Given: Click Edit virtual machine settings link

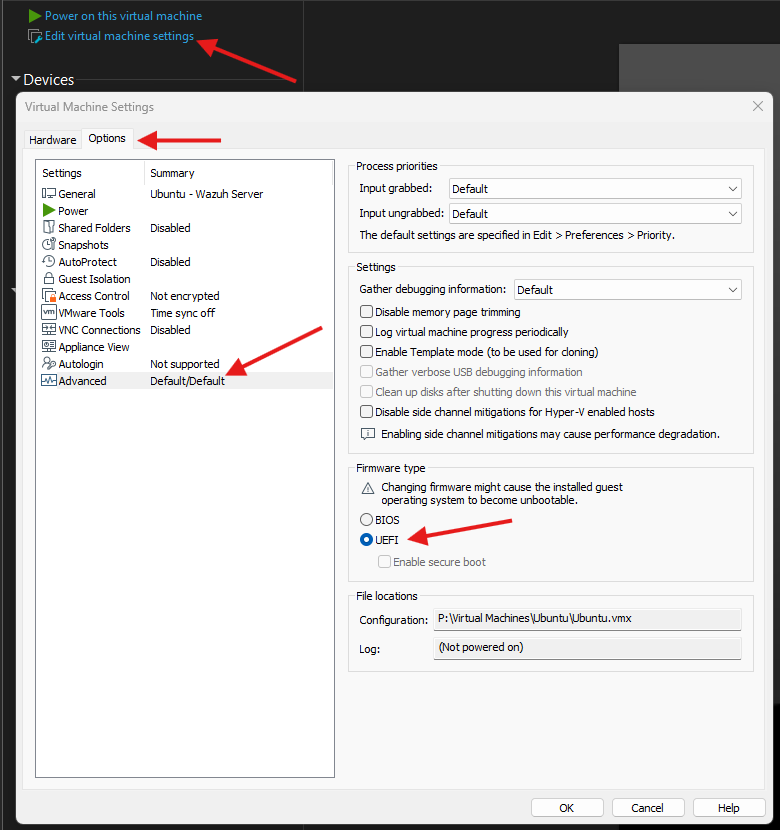Looking at the screenshot, I should (119, 36).
